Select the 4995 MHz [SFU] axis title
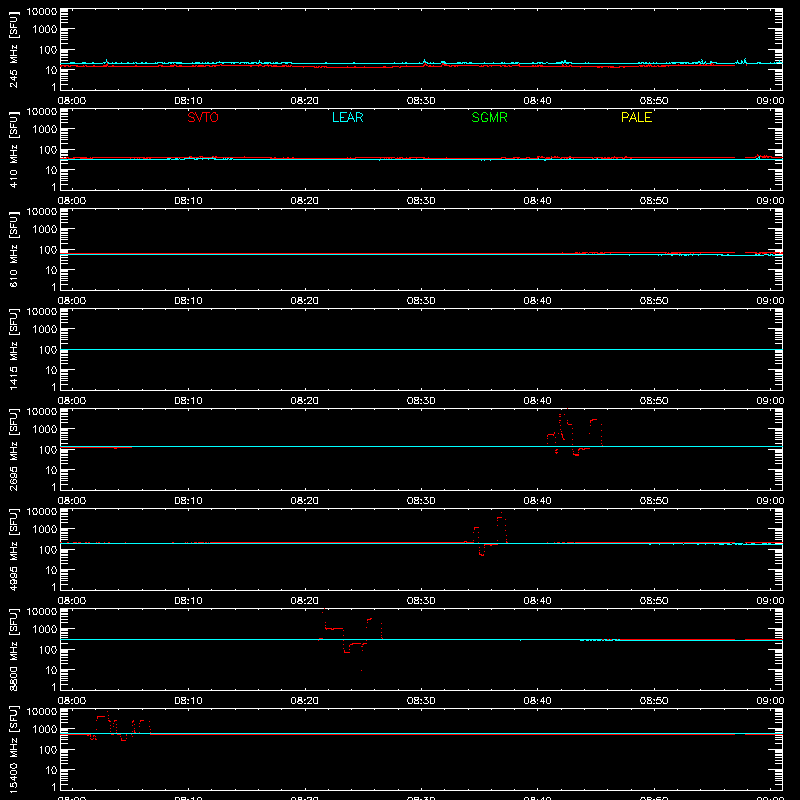Image resolution: width=800 pixels, height=800 pixels. click(x=13, y=549)
